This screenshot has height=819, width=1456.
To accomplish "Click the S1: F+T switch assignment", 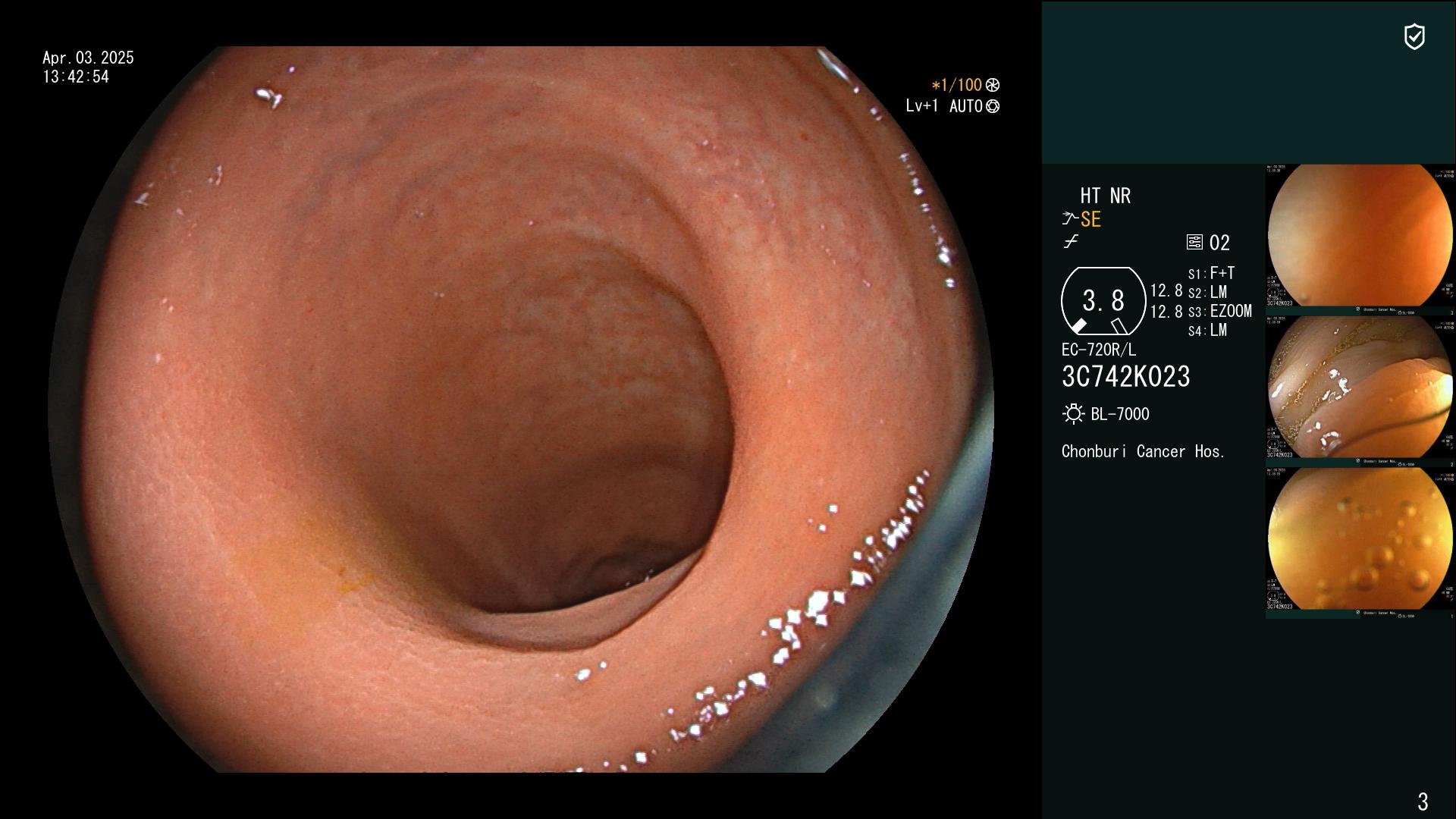I will click(1211, 273).
